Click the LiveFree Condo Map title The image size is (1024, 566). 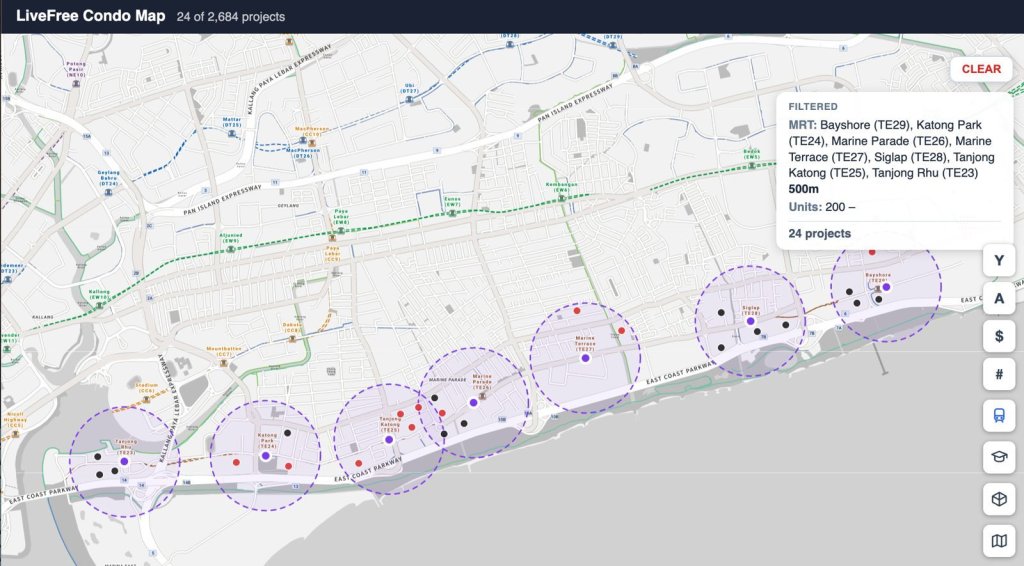coord(90,16)
